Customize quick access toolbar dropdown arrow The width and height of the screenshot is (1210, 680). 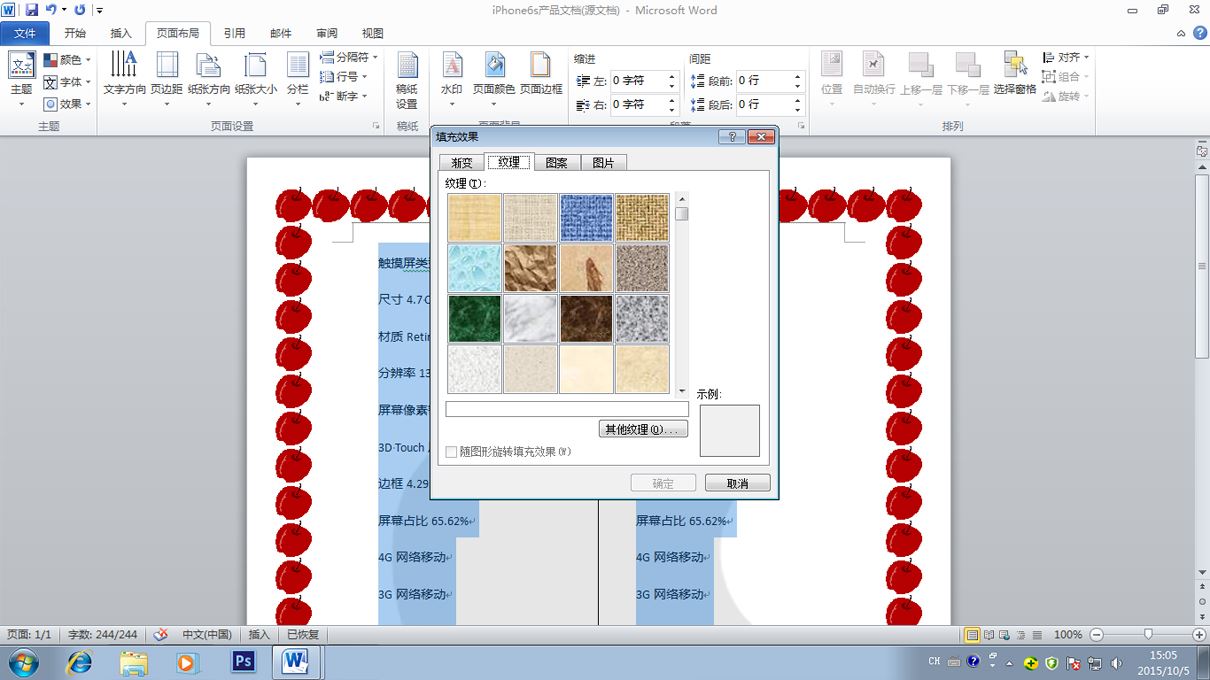pos(100,10)
